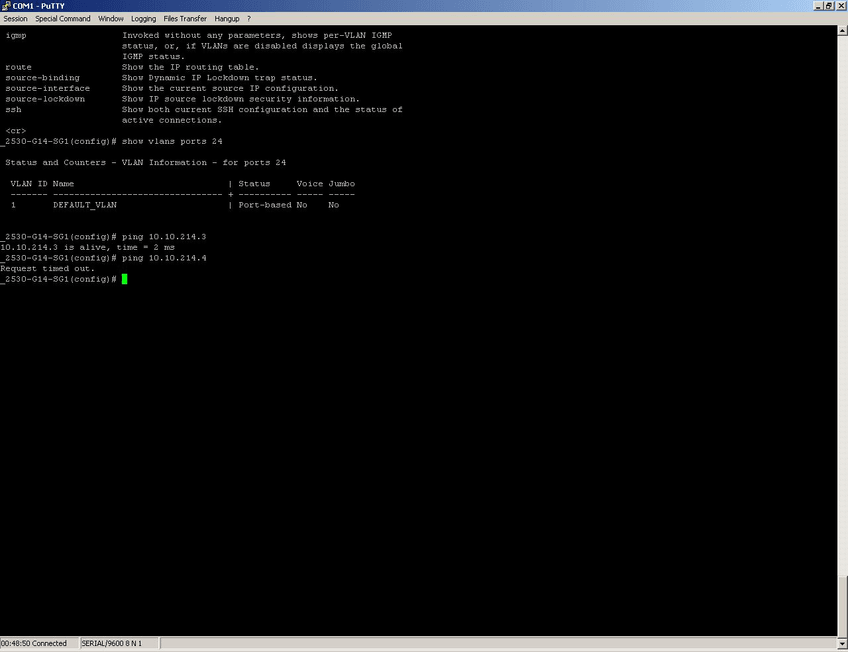This screenshot has width=848, height=652.
Task: Click the 'SERIAL/9600 8 N 1' status entry
Action: pos(111,643)
